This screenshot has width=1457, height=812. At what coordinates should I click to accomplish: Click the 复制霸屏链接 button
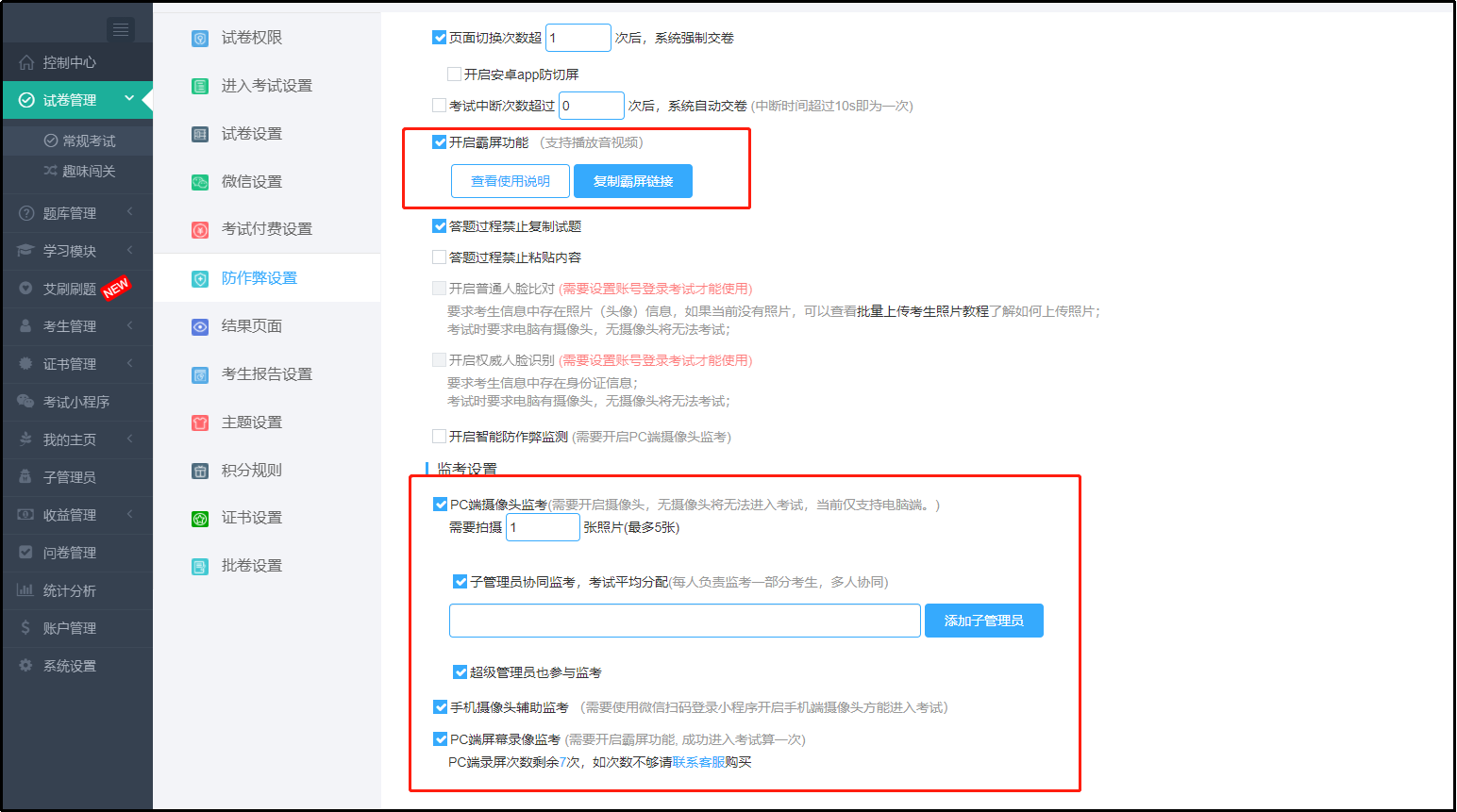pos(633,181)
